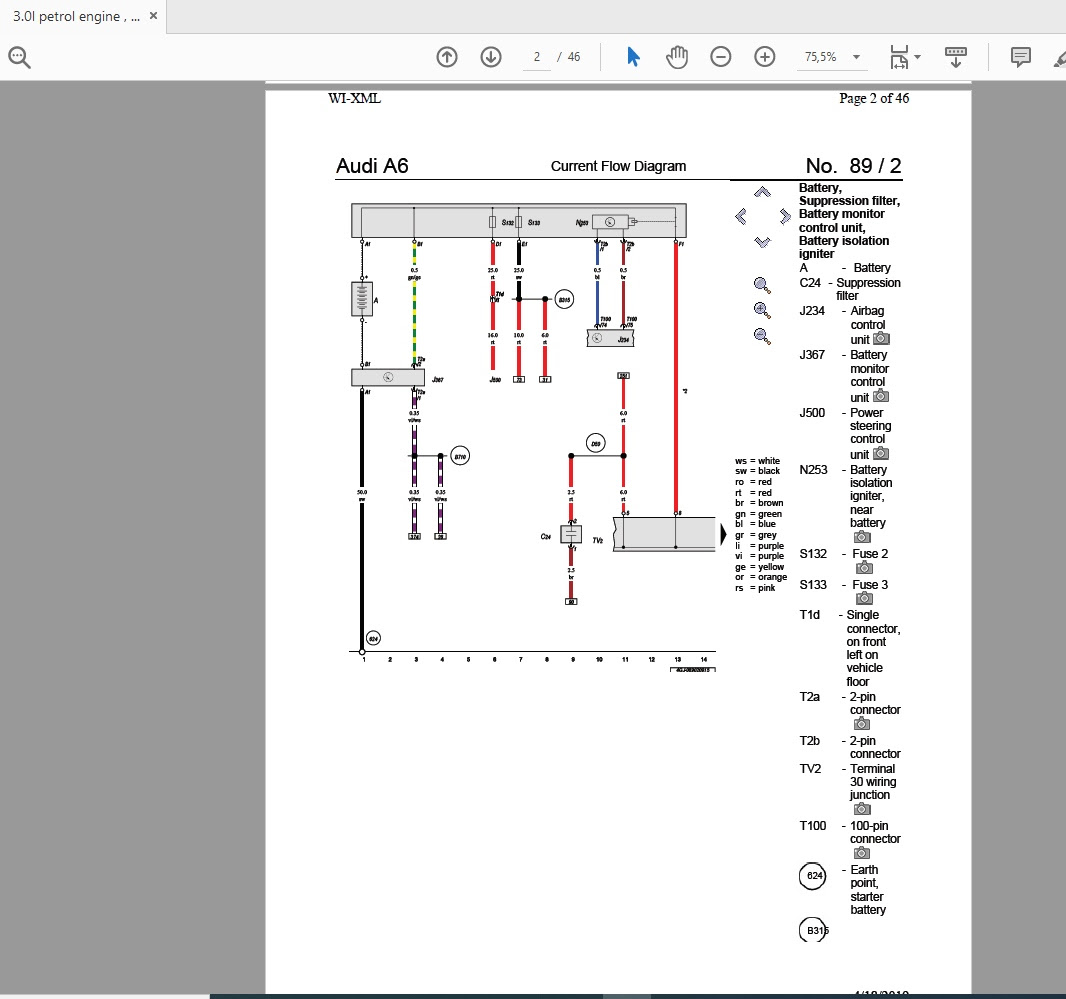Zoom in with the plus button

pos(765,57)
